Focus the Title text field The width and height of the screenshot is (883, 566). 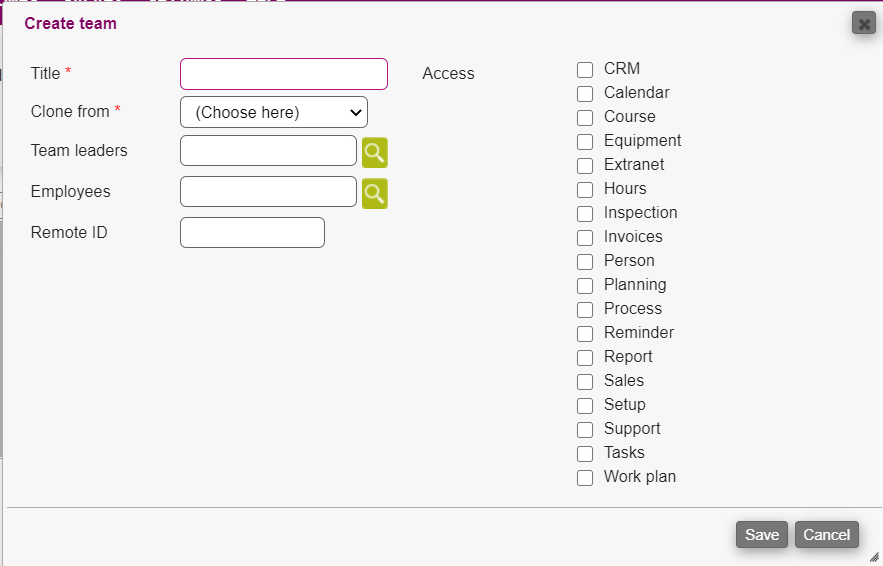pyautogui.click(x=283, y=74)
